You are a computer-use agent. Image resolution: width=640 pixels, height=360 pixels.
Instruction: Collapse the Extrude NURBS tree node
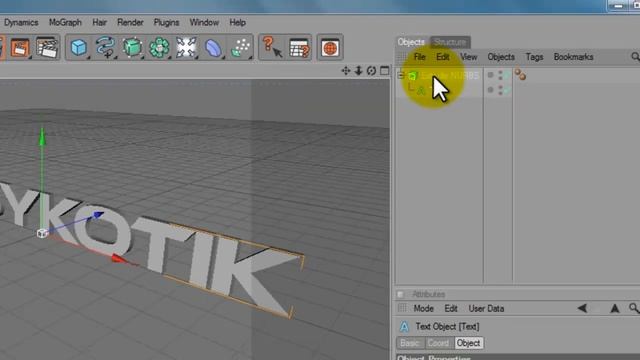point(400,75)
